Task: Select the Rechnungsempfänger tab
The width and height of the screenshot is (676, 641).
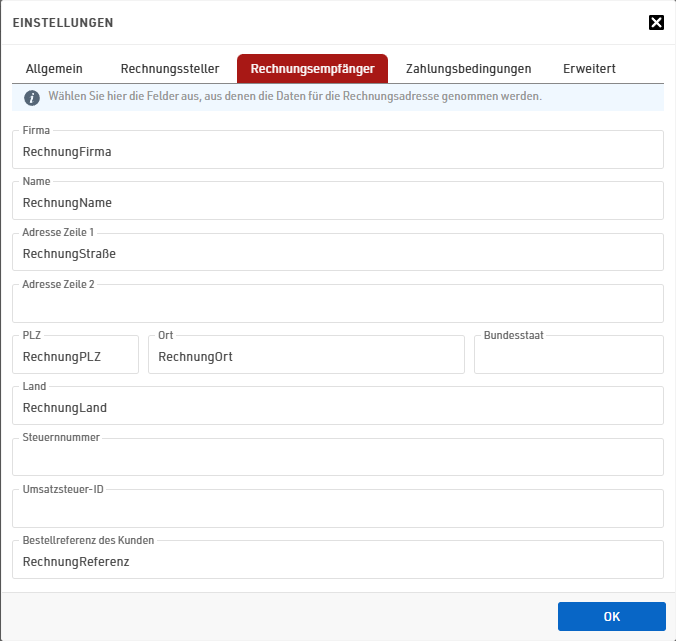Action: pyautogui.click(x=312, y=69)
